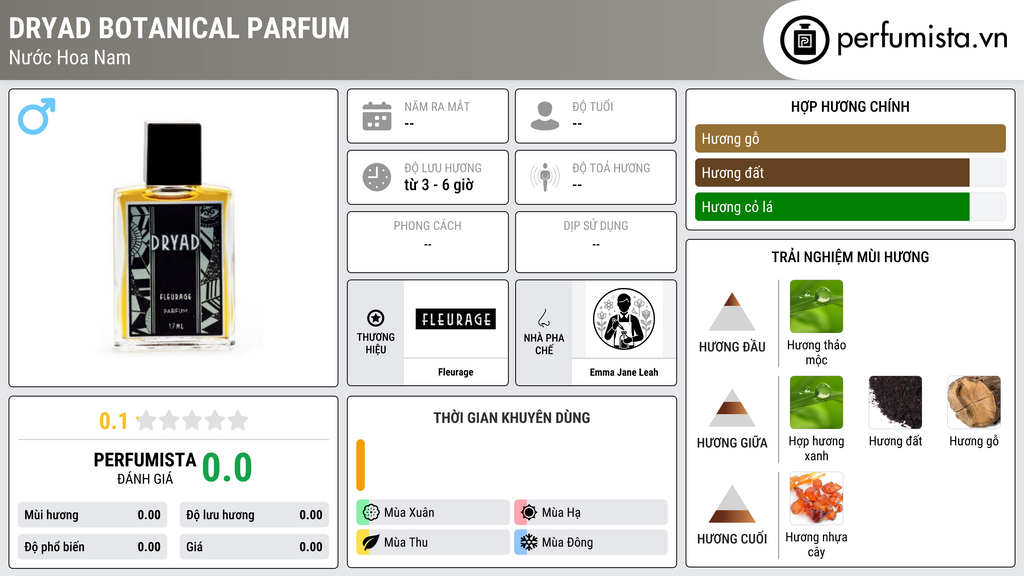Click the sillage icon for Độ Toả Hương
The height and width of the screenshot is (576, 1024).
545,177
